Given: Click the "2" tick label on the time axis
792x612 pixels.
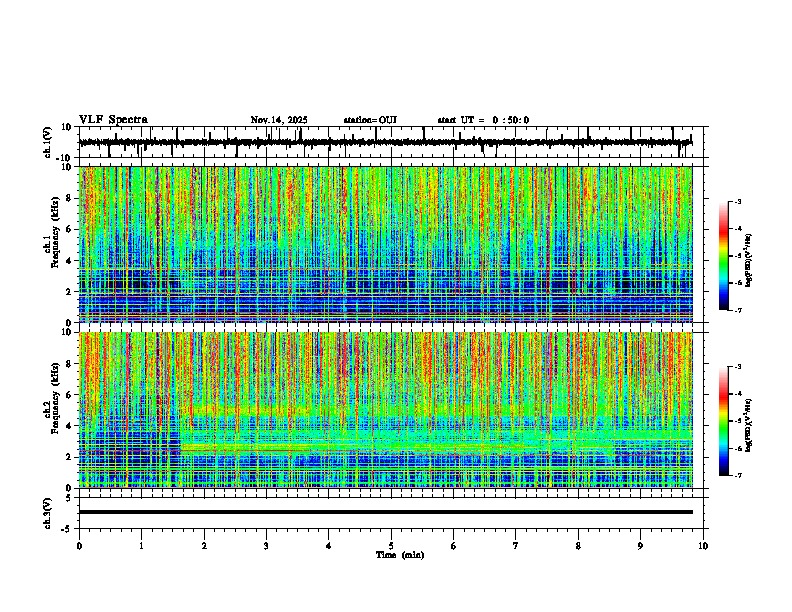Looking at the screenshot, I should (204, 546).
